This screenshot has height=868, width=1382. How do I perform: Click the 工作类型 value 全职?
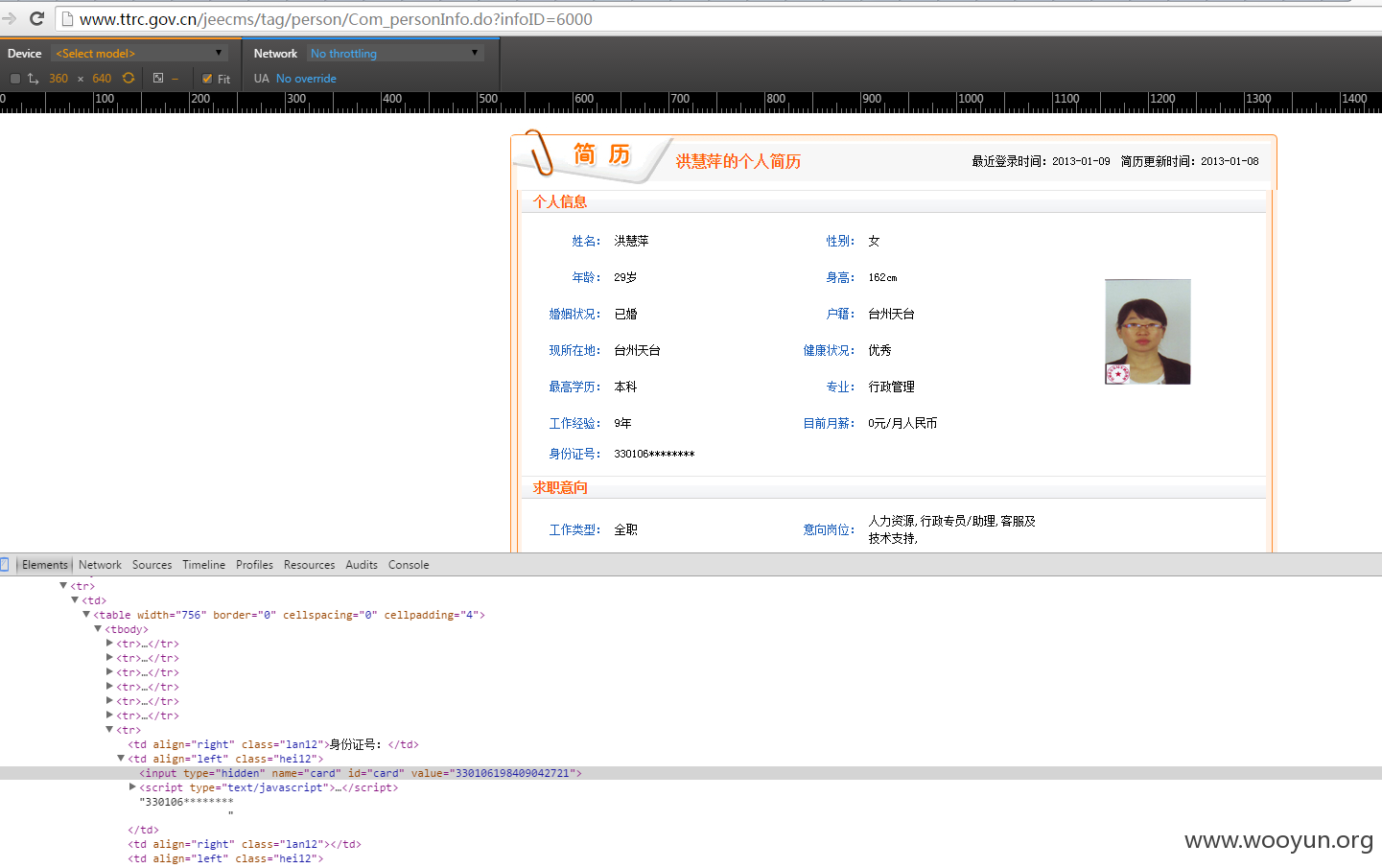pos(625,529)
